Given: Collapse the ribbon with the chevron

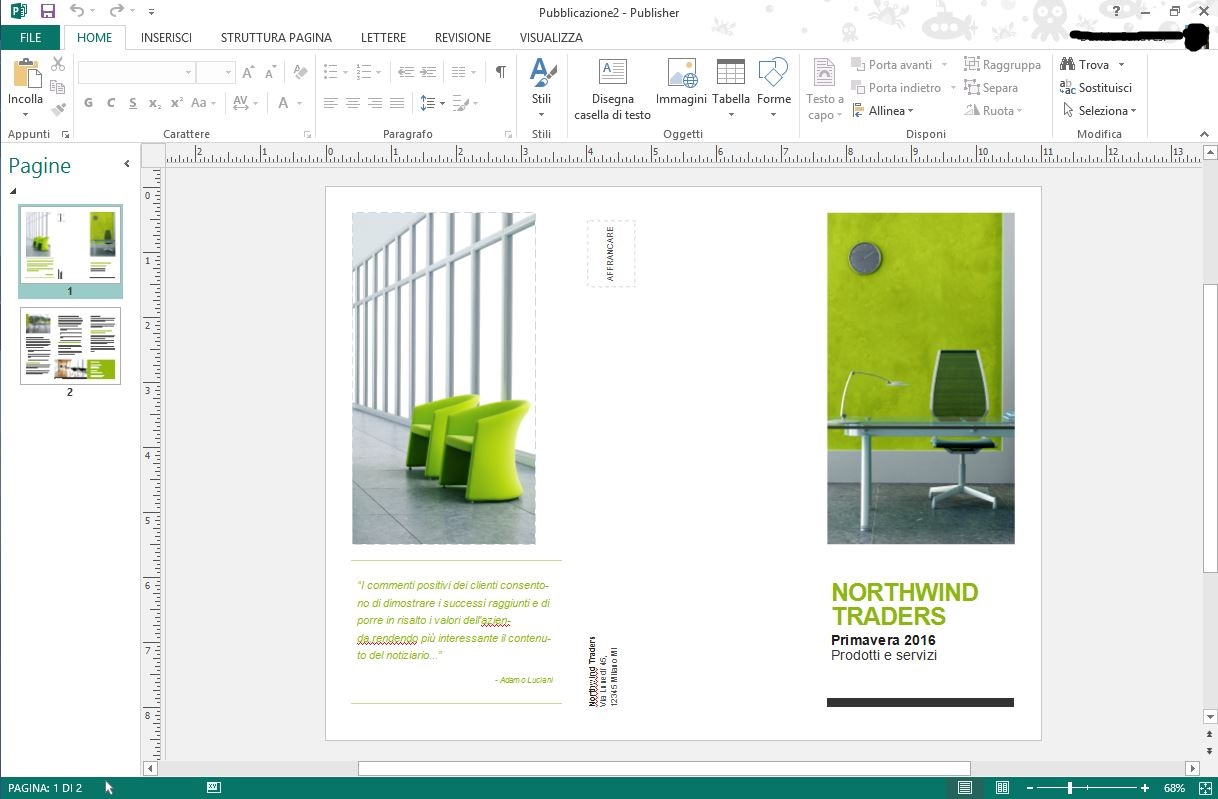Looking at the screenshot, I should [x=1204, y=134].
